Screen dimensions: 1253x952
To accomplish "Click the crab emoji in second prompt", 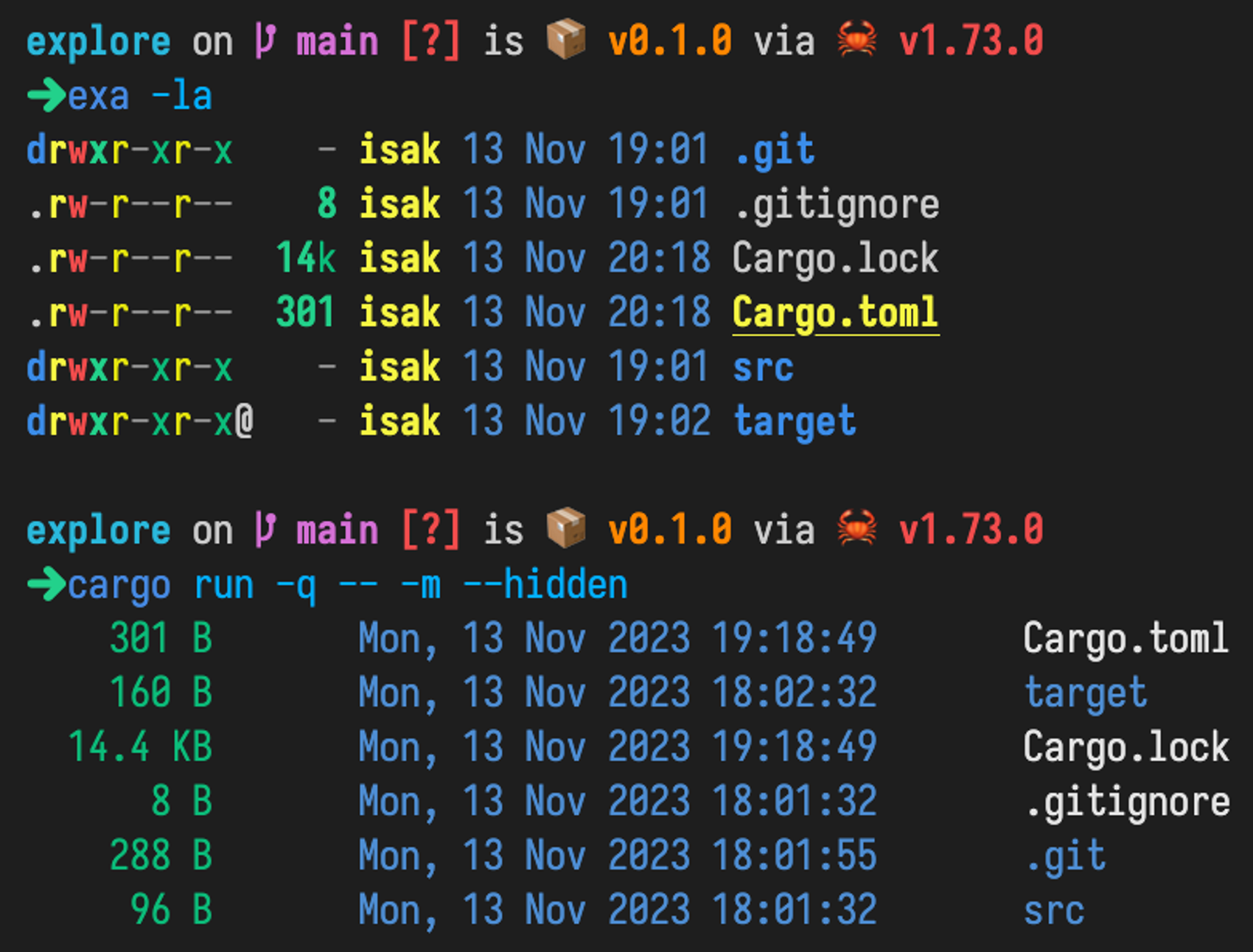I will (x=857, y=529).
